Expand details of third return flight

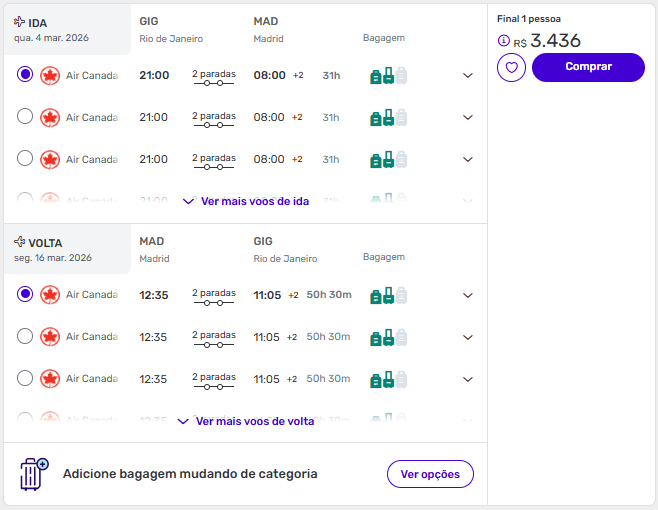click(467, 379)
